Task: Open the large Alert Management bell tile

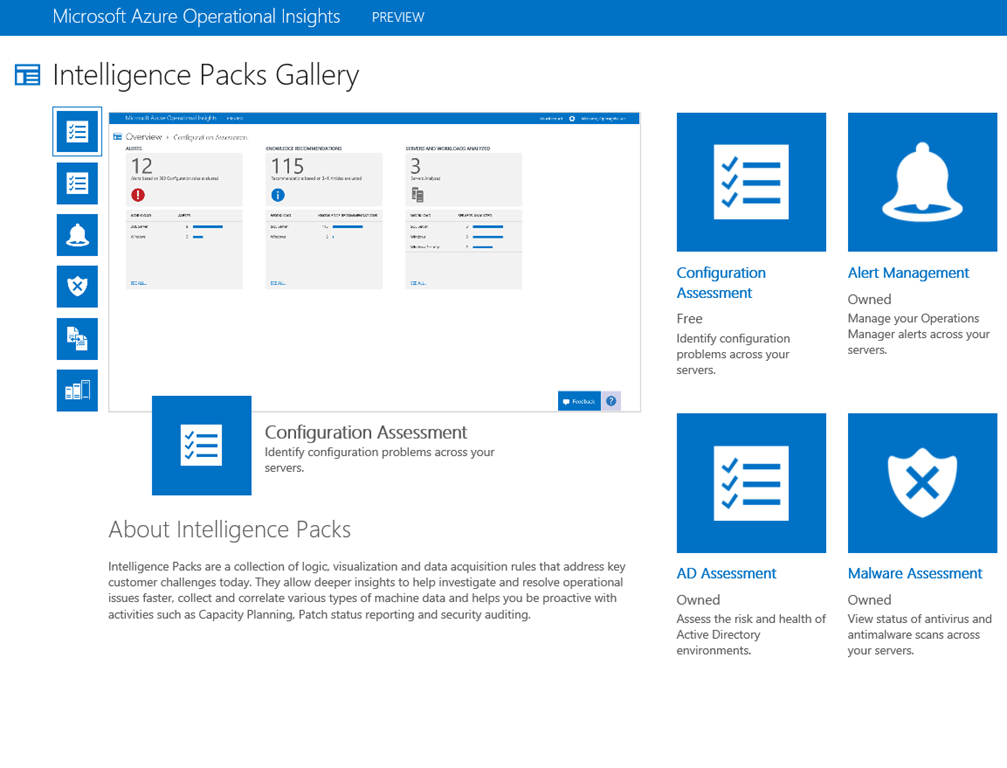Action: pos(922,182)
